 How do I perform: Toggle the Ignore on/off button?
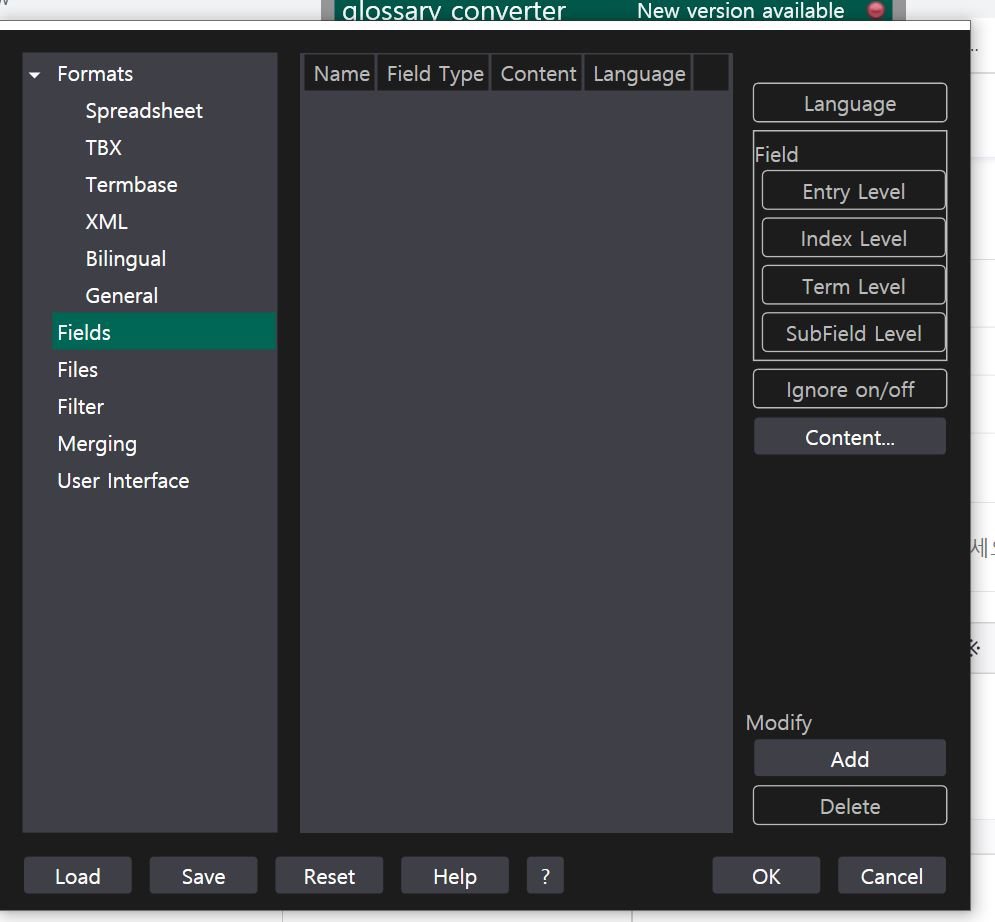[849, 390]
